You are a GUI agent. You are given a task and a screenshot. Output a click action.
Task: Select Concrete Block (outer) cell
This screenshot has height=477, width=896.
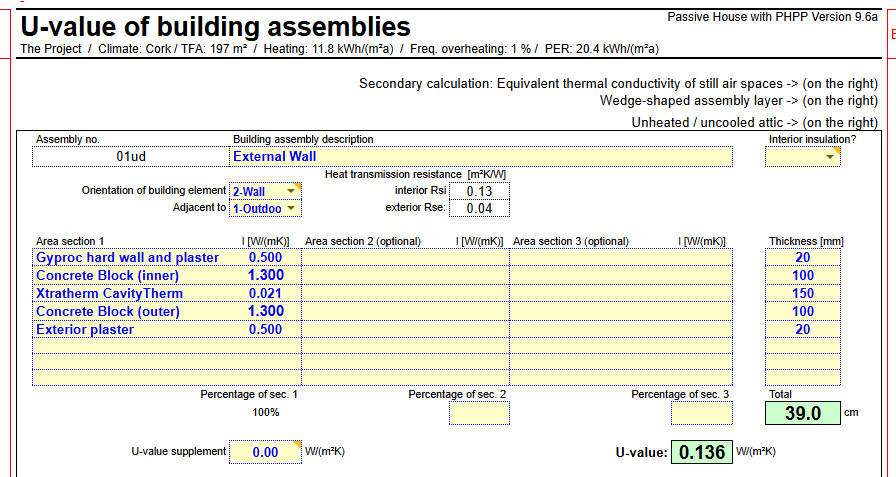coord(131,311)
